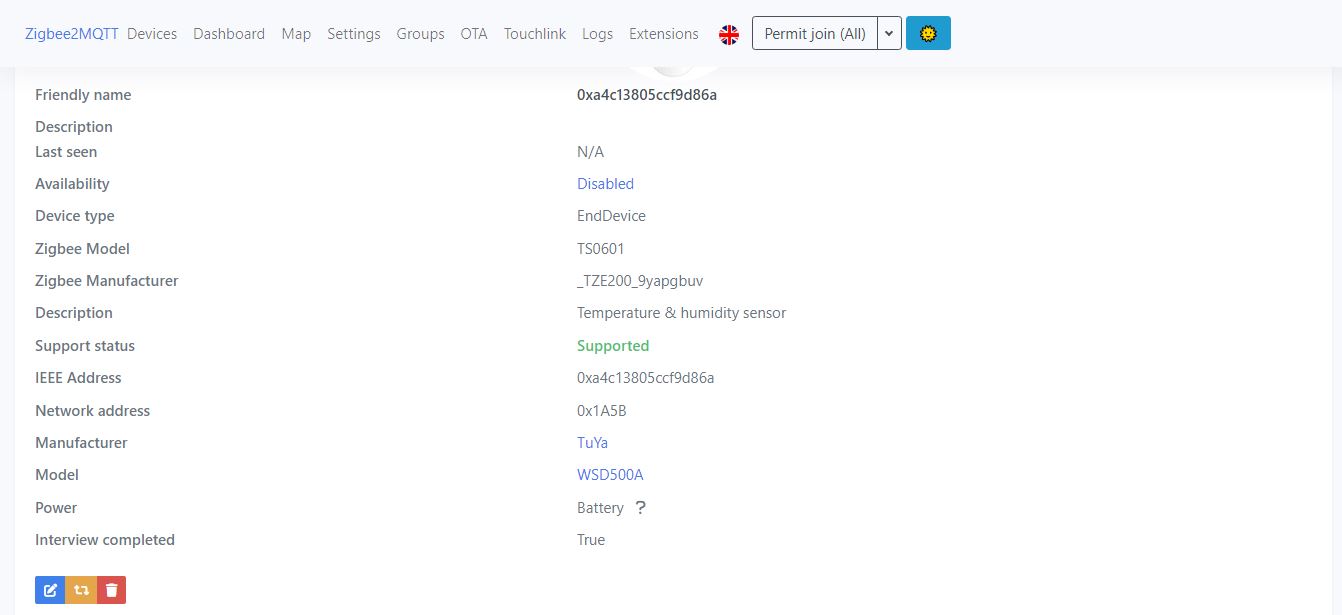Screen dimensions: 1342x615
Task: Navigate to the Groups section
Action: 420,33
